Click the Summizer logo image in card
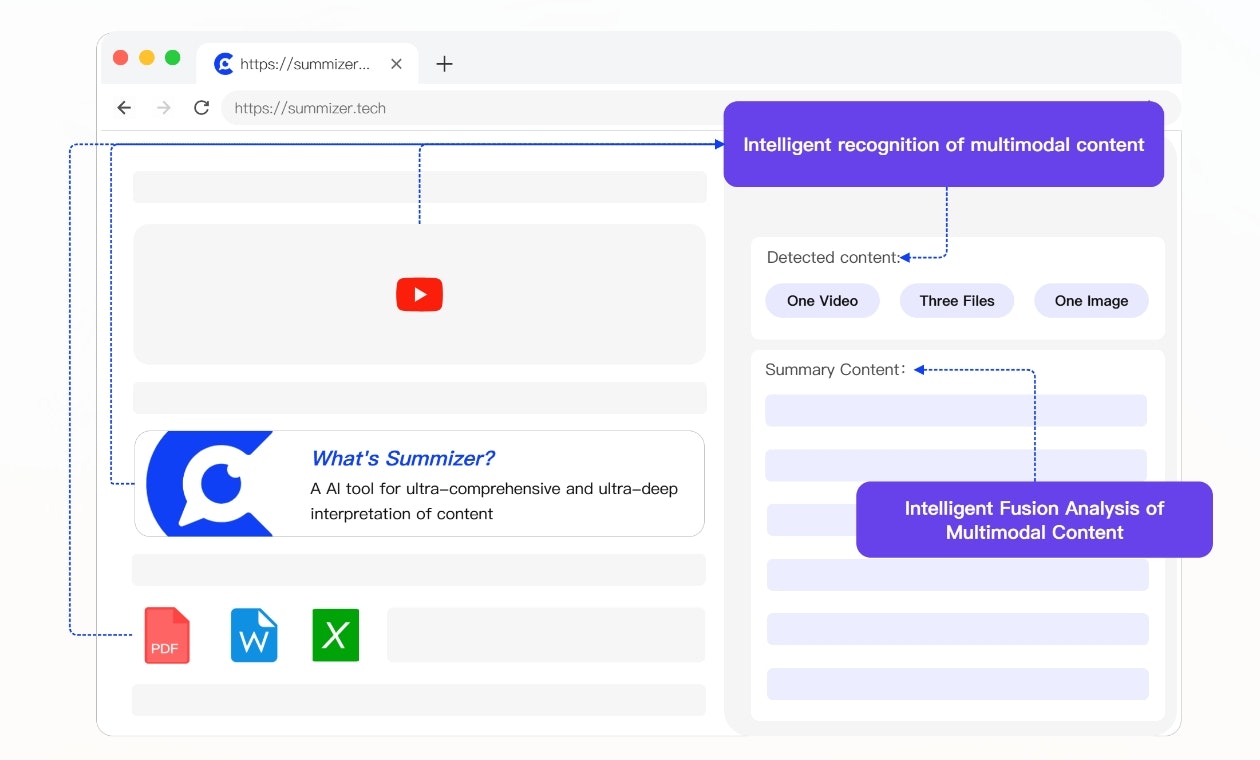 [210, 484]
